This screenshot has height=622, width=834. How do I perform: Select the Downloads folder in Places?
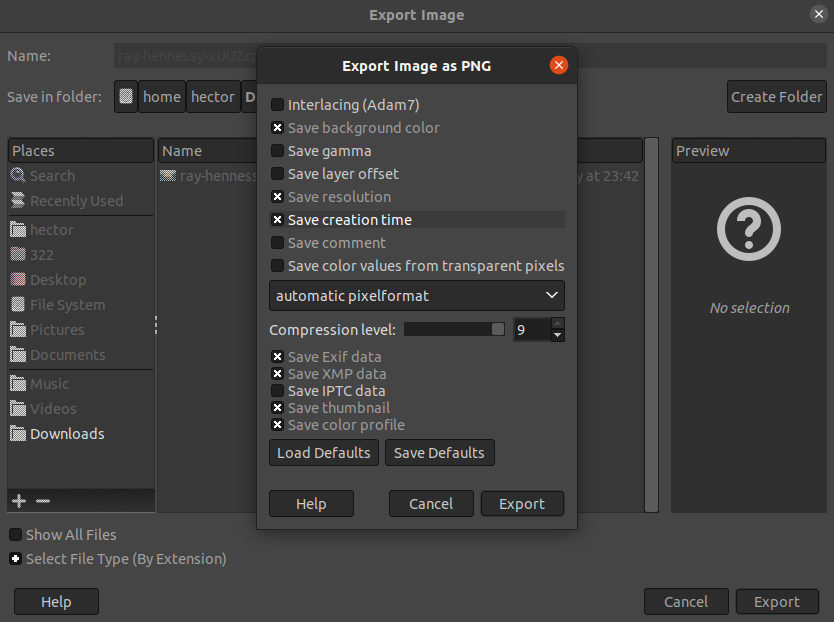[66, 434]
